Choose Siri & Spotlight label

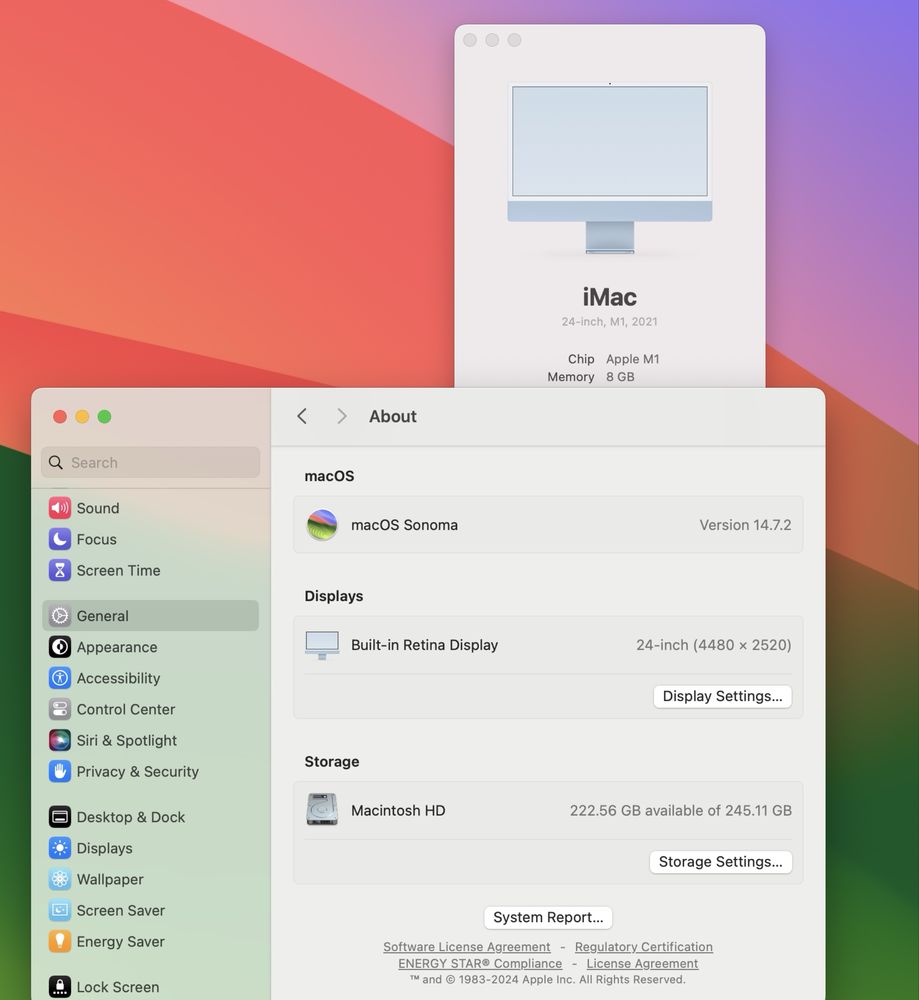tap(127, 740)
